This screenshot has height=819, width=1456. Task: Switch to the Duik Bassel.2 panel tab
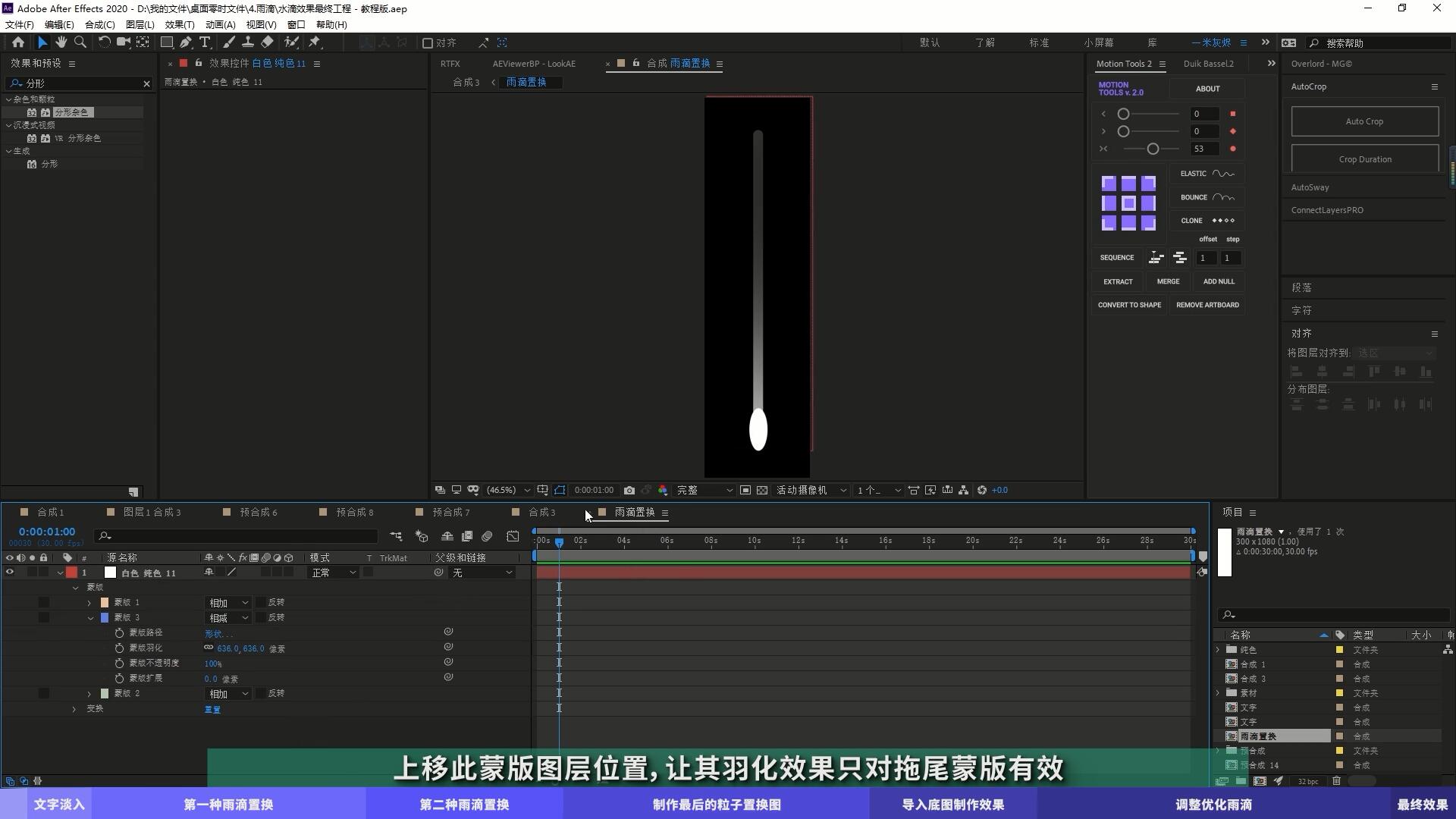[1208, 64]
